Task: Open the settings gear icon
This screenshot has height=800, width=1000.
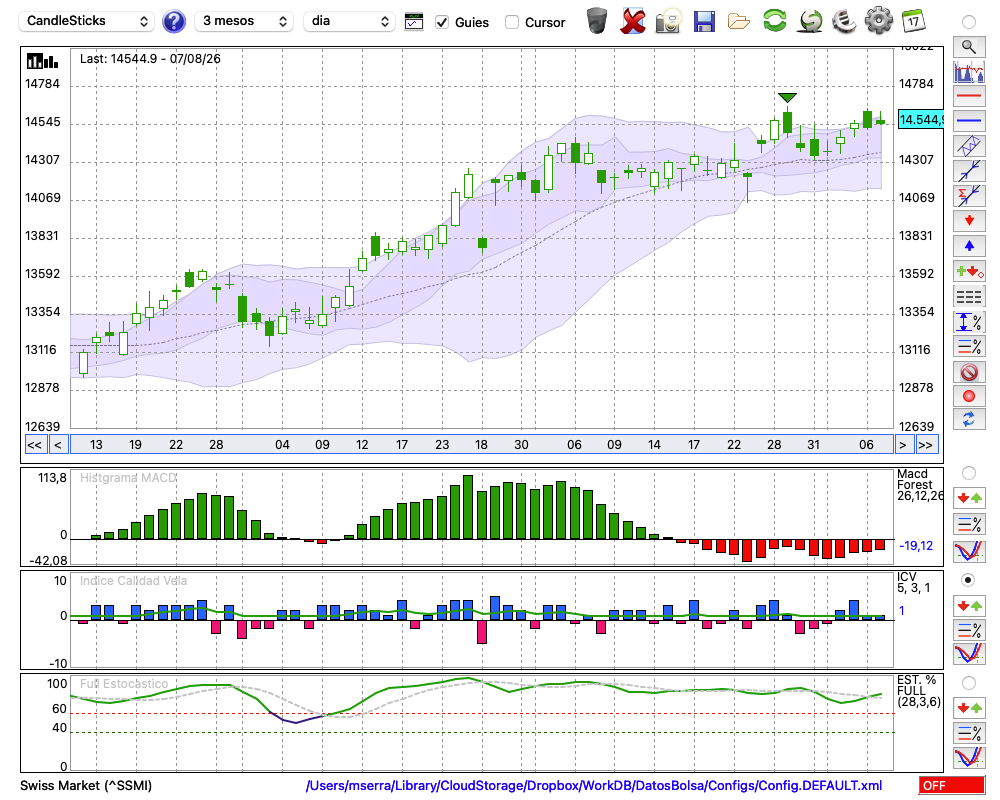Action: coord(878,21)
